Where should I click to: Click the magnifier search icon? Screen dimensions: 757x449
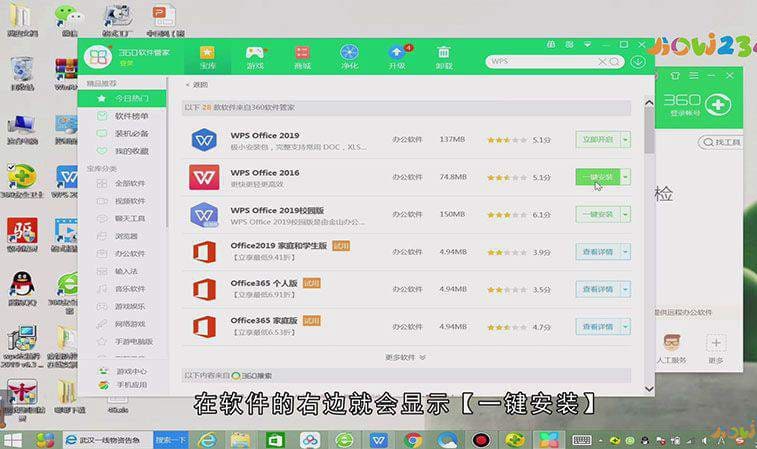pyautogui.click(x=614, y=61)
